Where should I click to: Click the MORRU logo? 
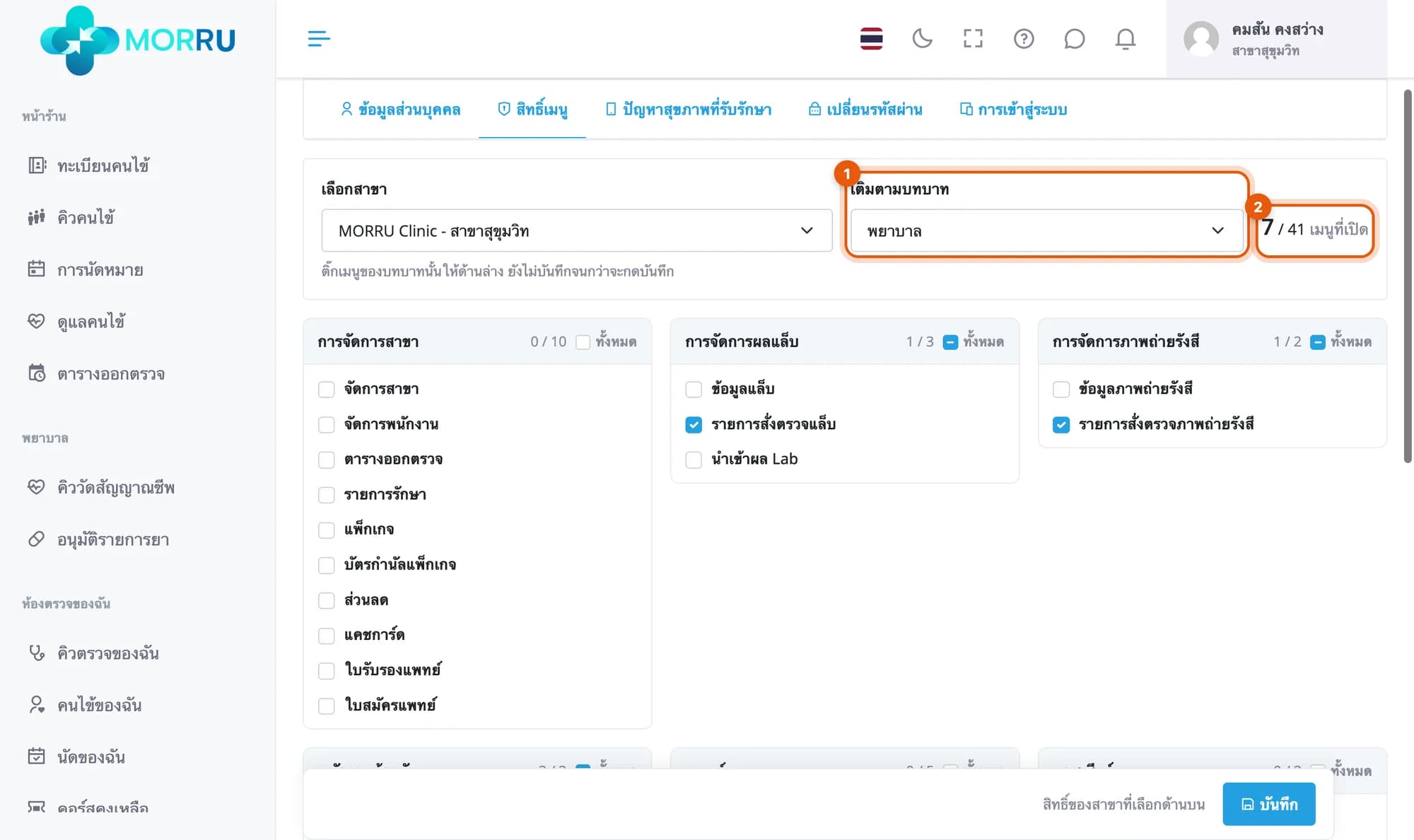tap(138, 40)
